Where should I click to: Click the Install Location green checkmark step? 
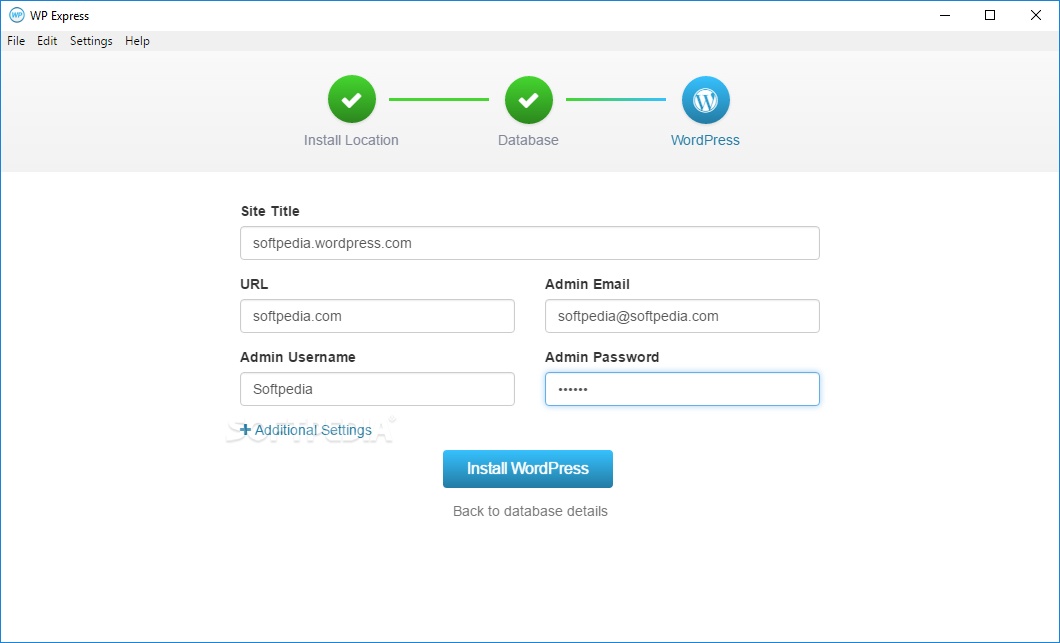click(x=352, y=99)
